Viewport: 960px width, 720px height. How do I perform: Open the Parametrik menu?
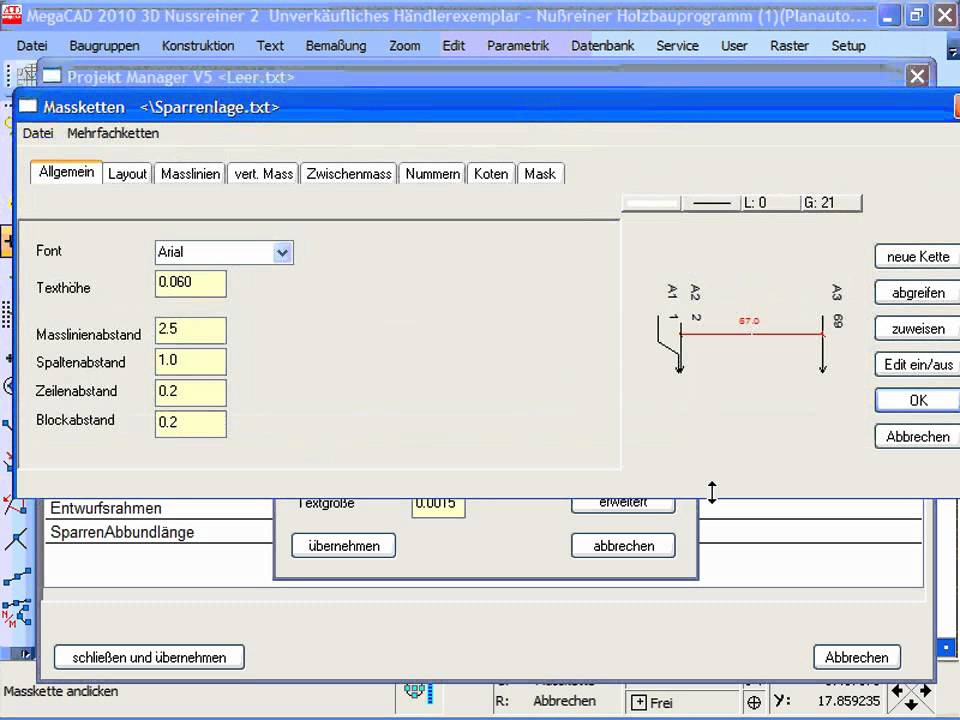click(517, 45)
